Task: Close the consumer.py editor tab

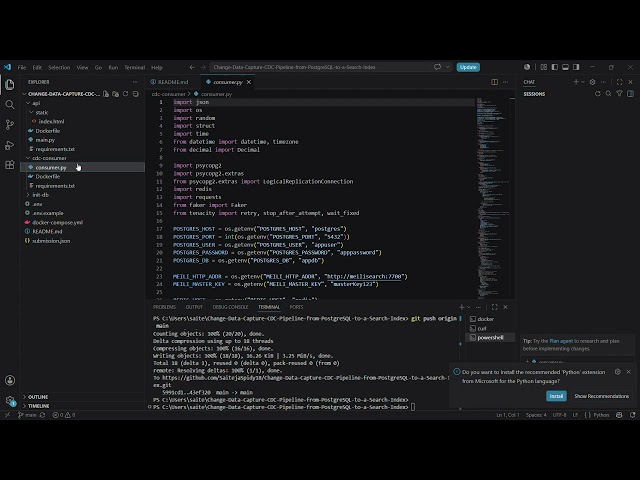Action: 249,82
